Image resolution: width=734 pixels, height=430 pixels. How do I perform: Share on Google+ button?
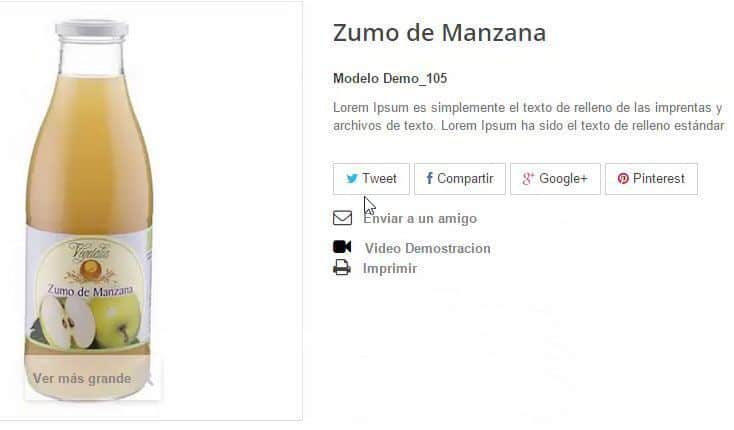[555, 179]
